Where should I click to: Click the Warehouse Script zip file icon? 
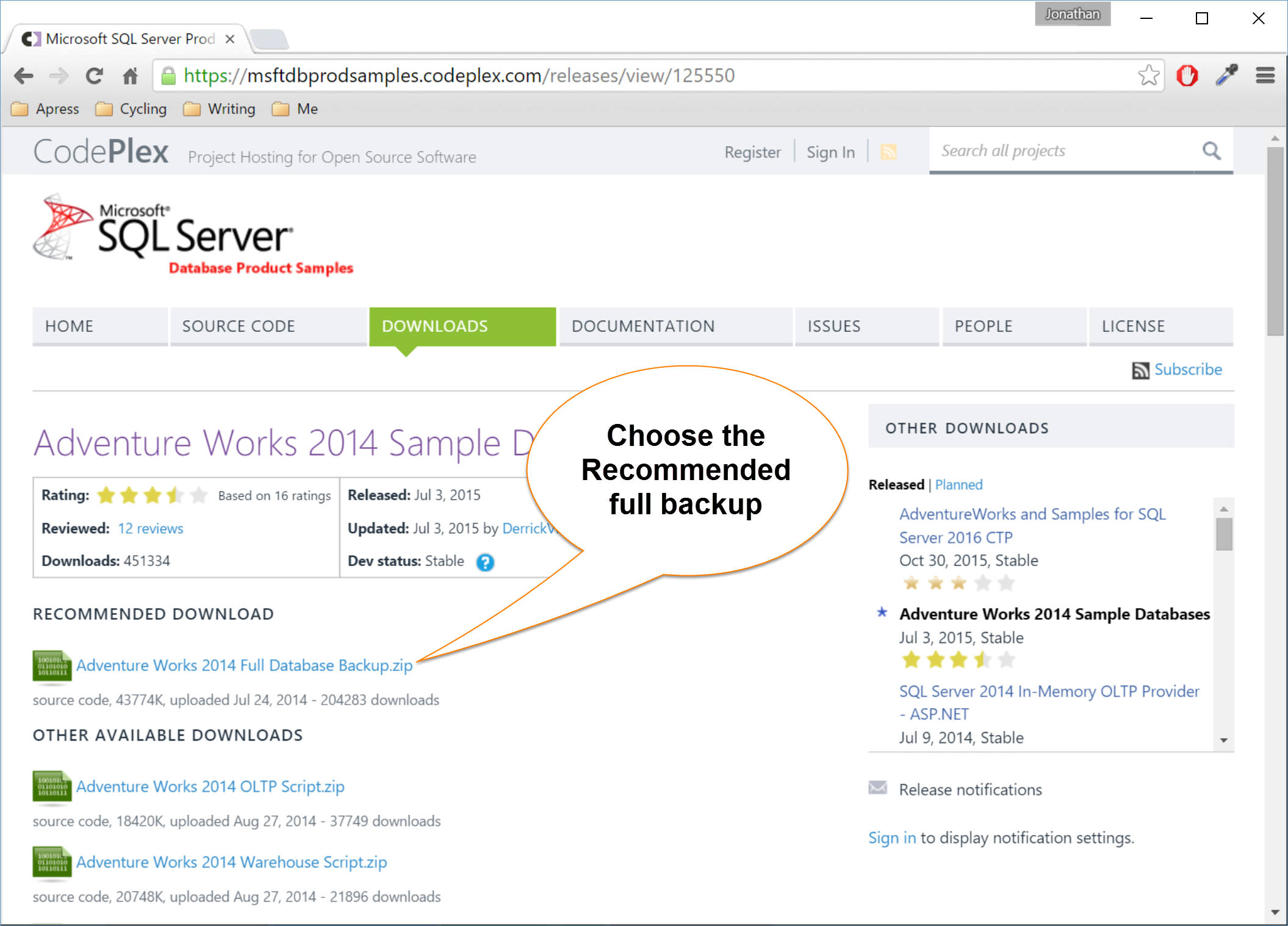coord(52,863)
